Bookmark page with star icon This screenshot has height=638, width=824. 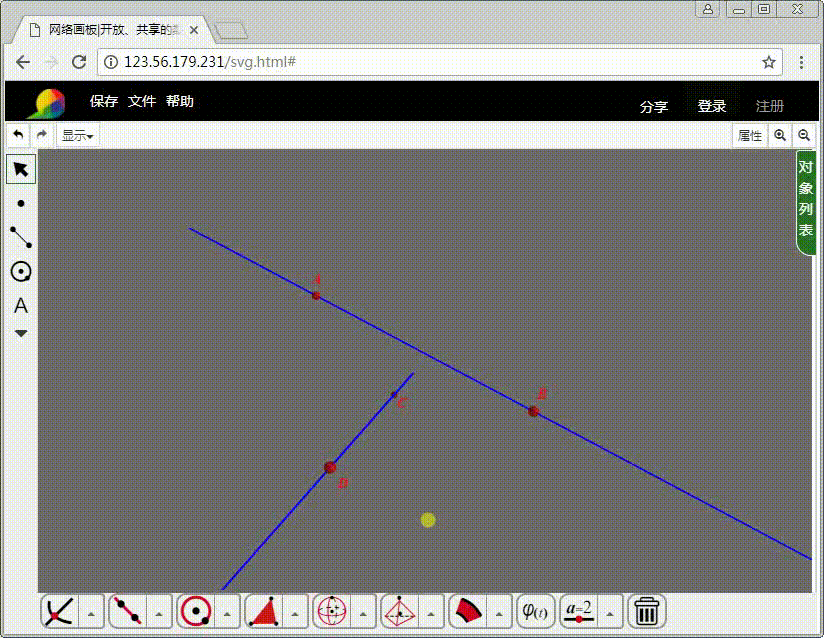[x=769, y=62]
